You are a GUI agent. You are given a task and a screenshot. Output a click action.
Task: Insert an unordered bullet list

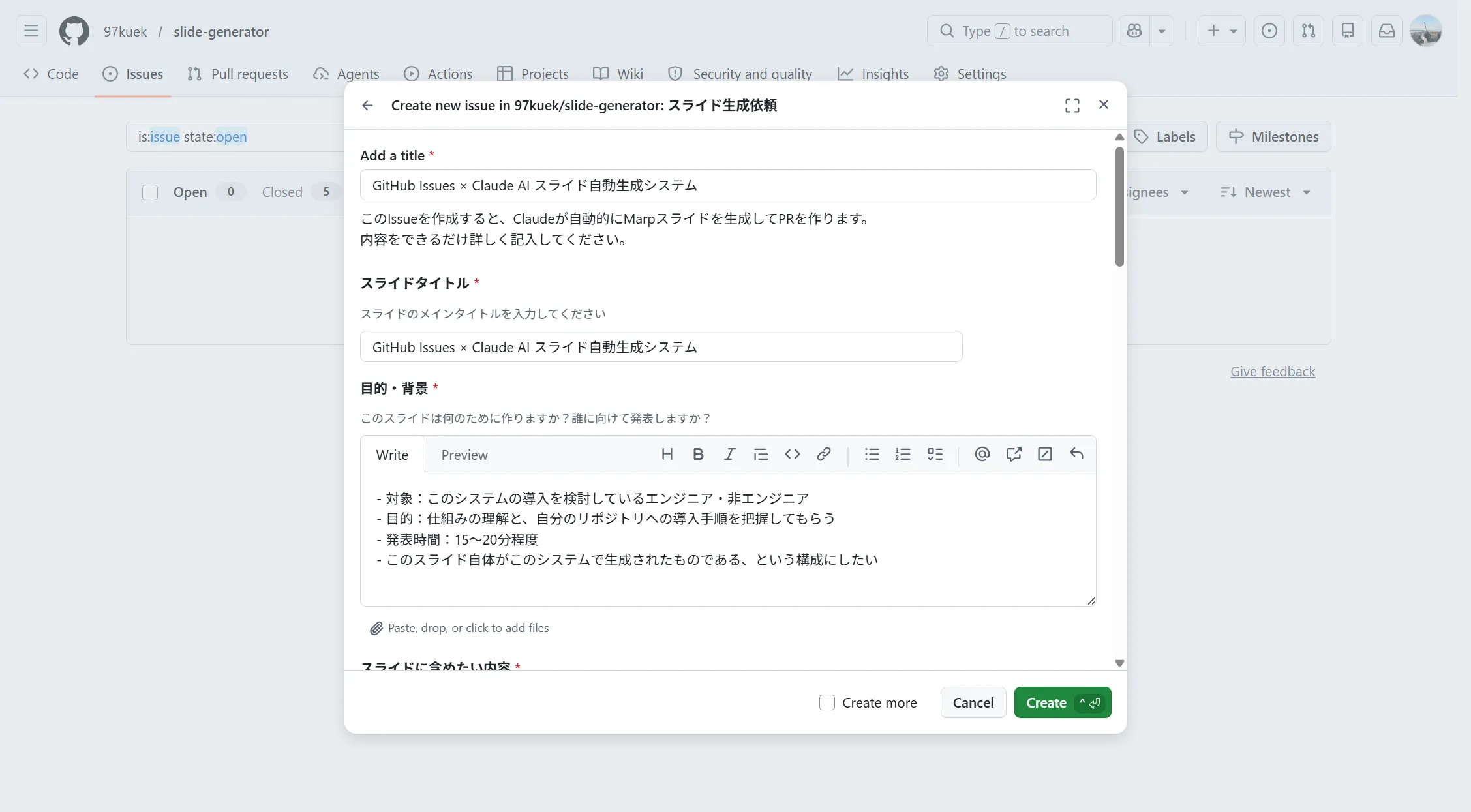[872, 454]
